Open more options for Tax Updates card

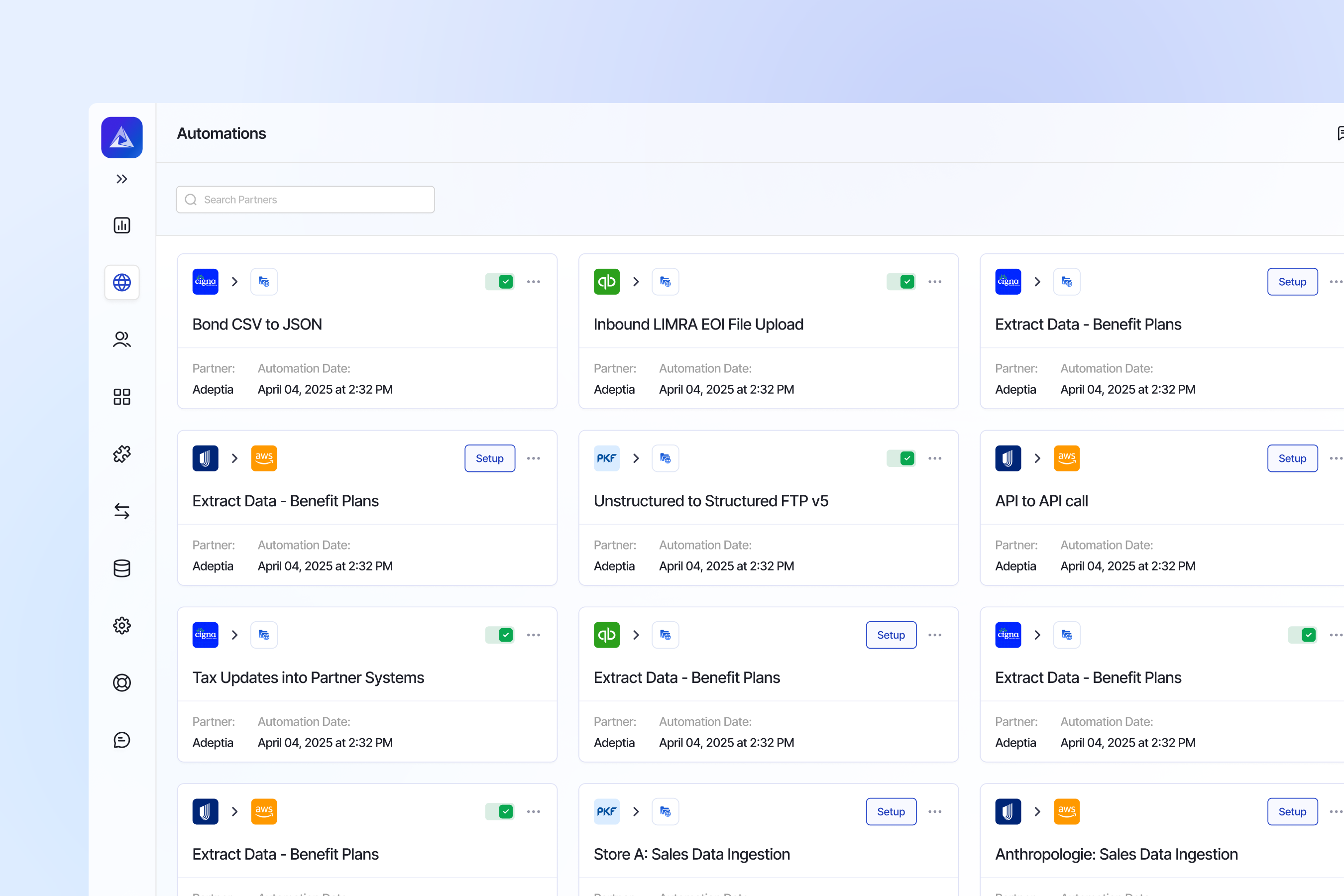[x=534, y=635]
